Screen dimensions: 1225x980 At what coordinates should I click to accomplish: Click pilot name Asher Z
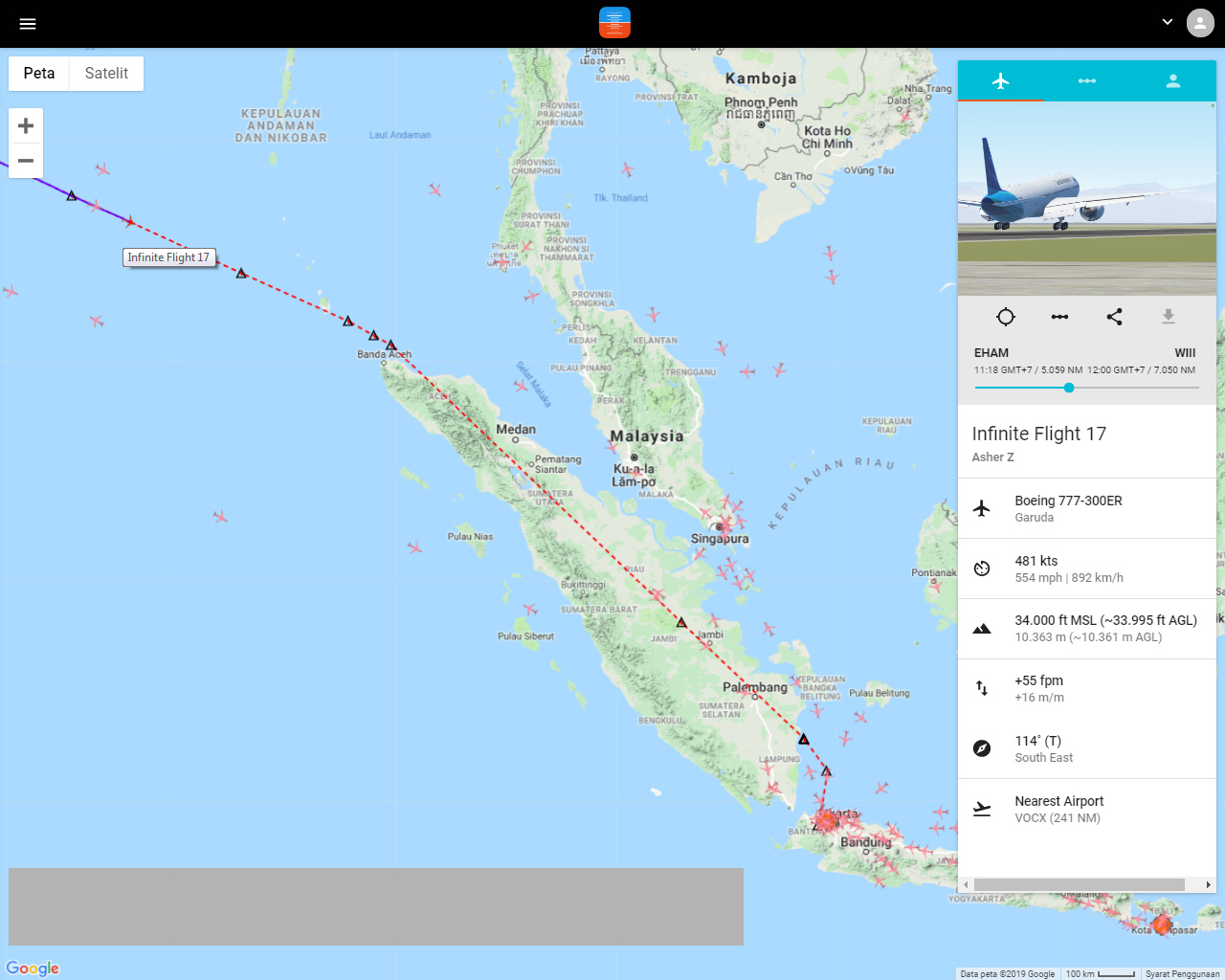click(x=993, y=457)
